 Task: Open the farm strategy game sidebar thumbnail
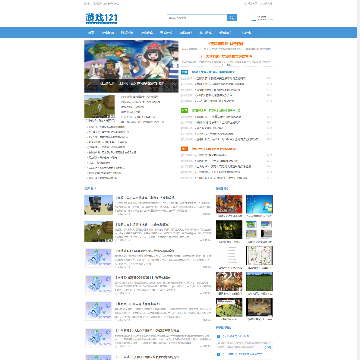click(x=229, y=307)
